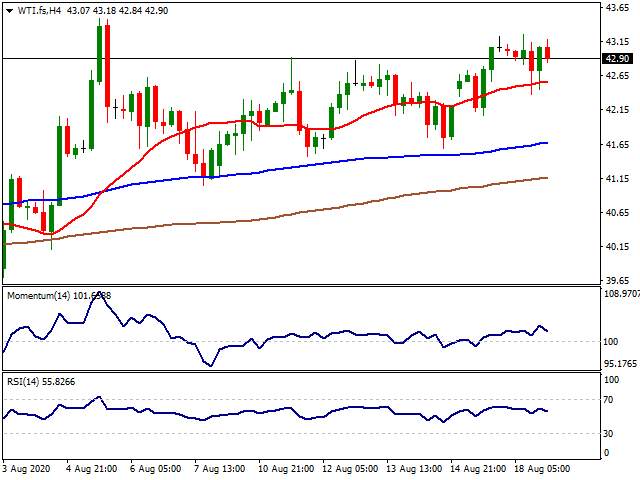This screenshot has height=480, width=640.
Task: Click the 41.65 price scale value
Action: coord(617,144)
